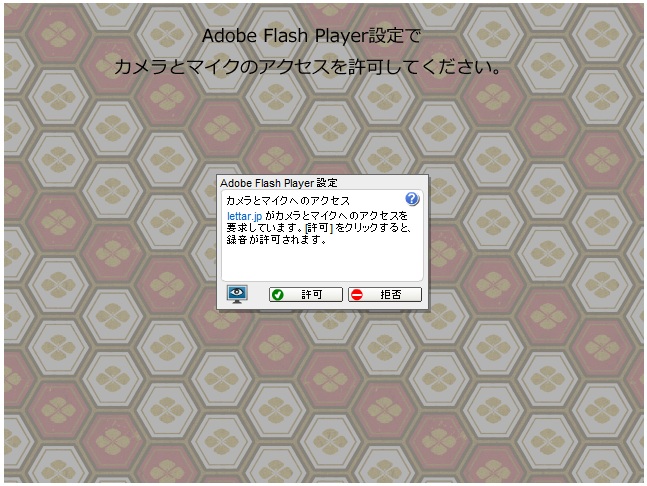Click the Adobe Flash Player 設定 dialog title
Screen dimensions: 647x486
pyautogui.click(x=279, y=183)
